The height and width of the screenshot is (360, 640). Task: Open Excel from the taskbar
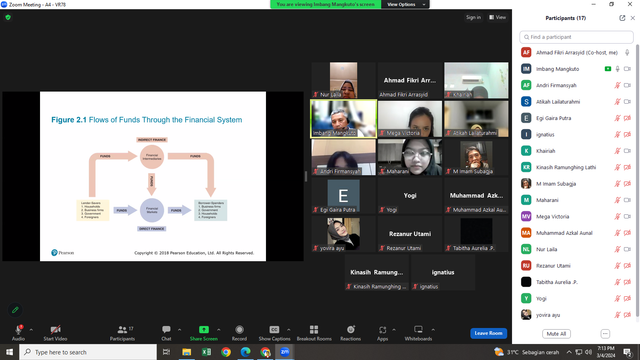point(206,352)
